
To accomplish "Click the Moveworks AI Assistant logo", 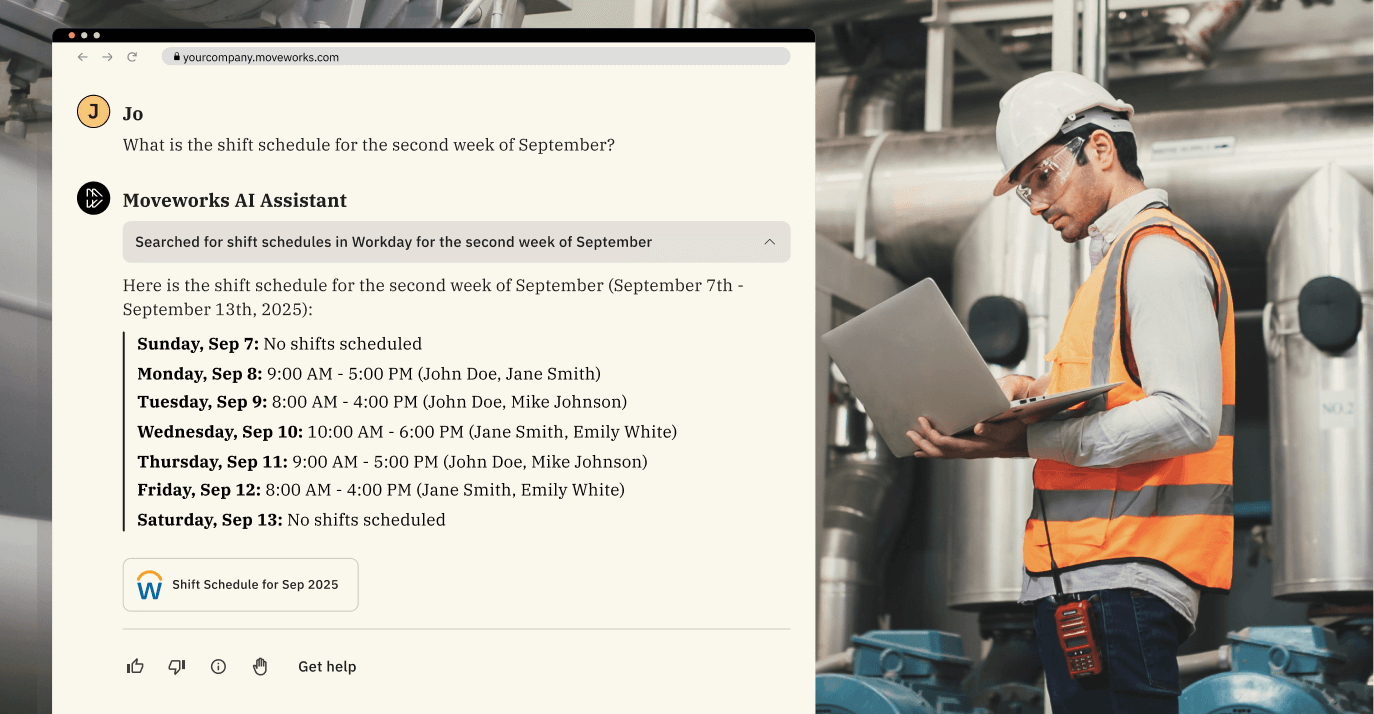I will (x=93, y=198).
